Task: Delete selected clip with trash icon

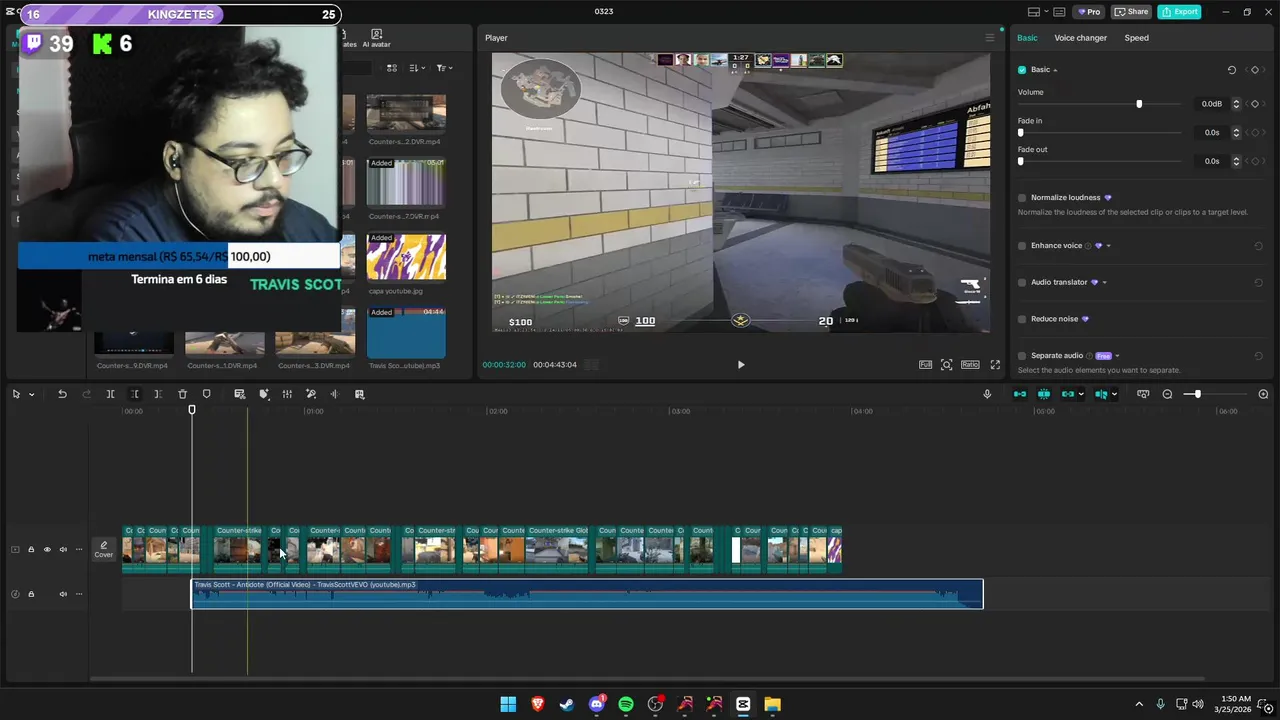Action: click(x=182, y=394)
